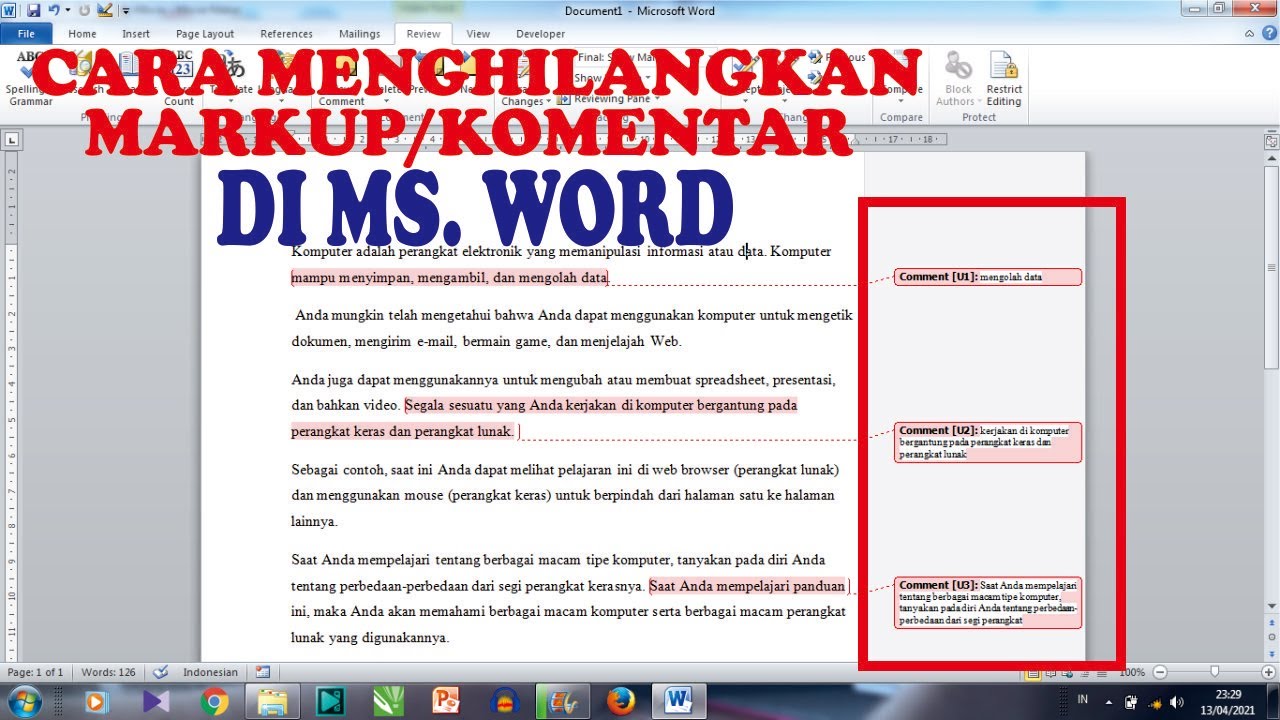This screenshot has width=1280, height=720.
Task: Switch to Full Screen Reading view
Action: (x=1049, y=673)
